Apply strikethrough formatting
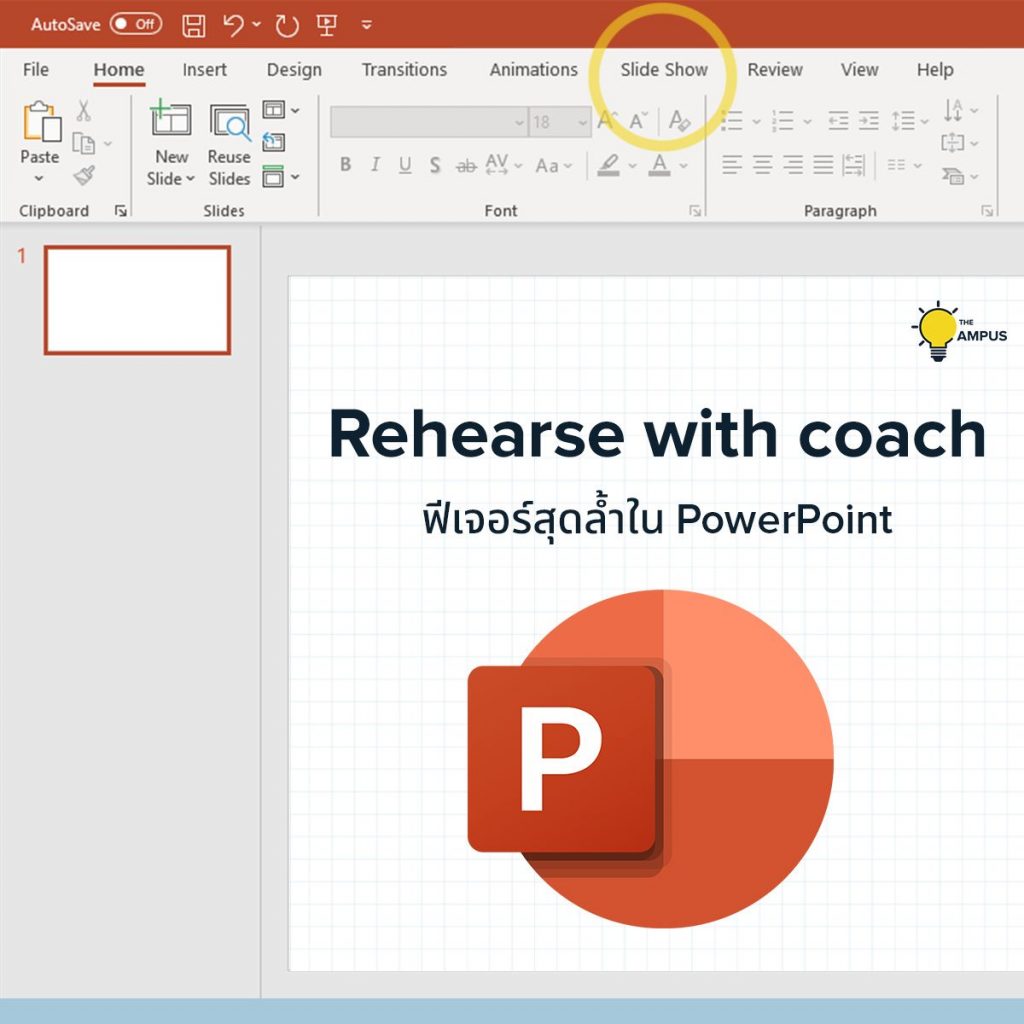1024x1024 pixels. click(466, 165)
